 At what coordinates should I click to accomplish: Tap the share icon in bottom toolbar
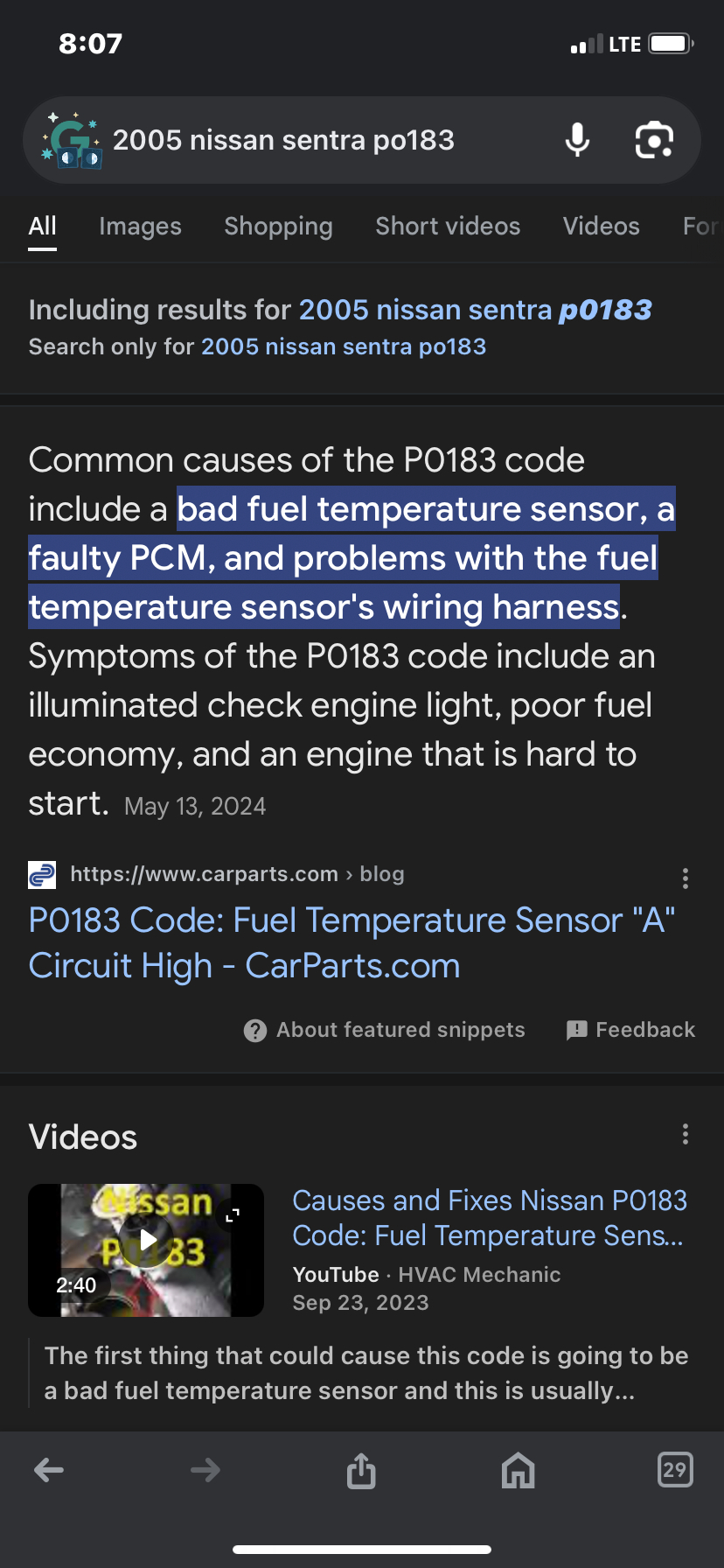click(x=361, y=1470)
